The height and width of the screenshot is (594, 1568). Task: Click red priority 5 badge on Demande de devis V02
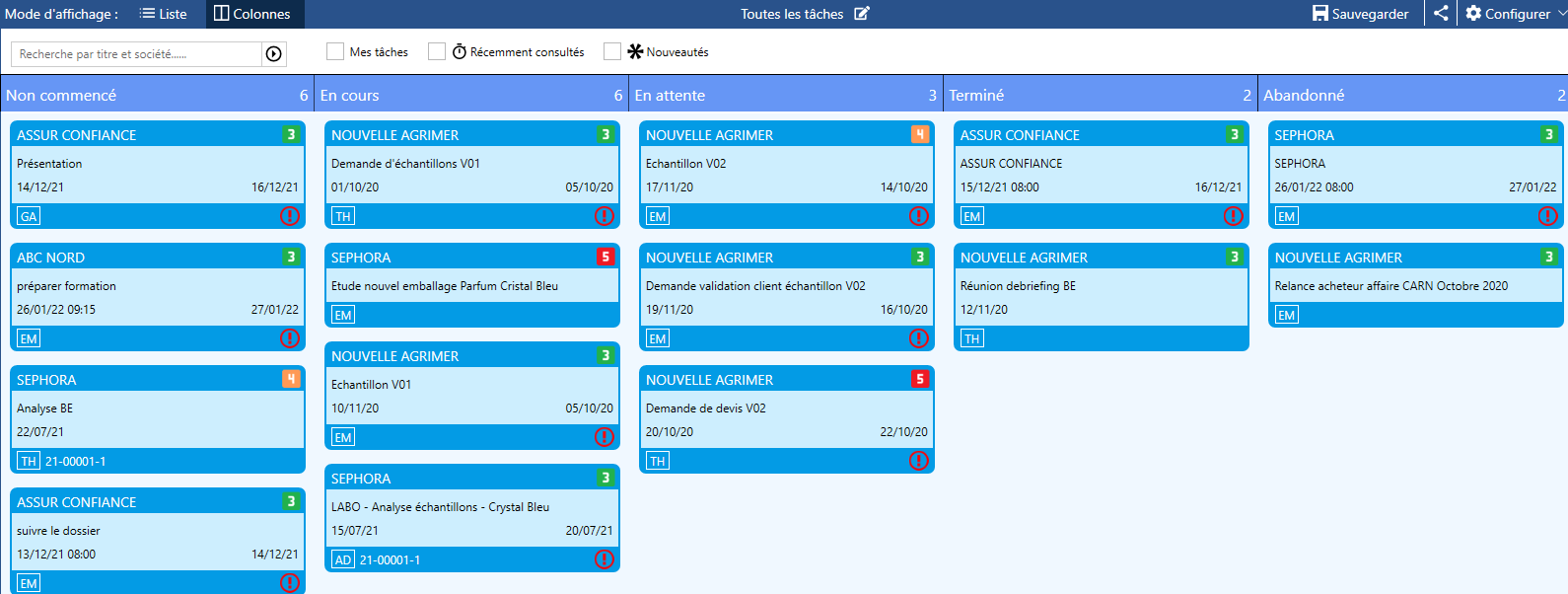920,379
